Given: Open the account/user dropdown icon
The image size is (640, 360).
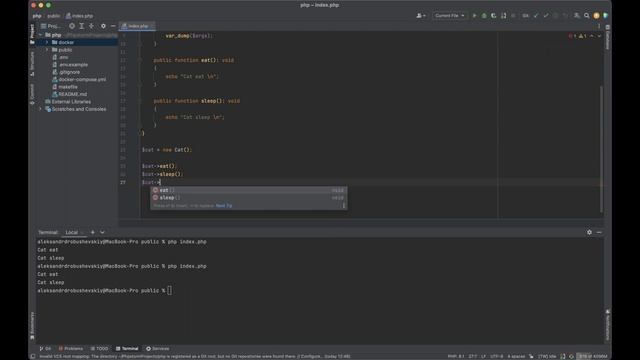Looking at the screenshot, I should [421, 16].
